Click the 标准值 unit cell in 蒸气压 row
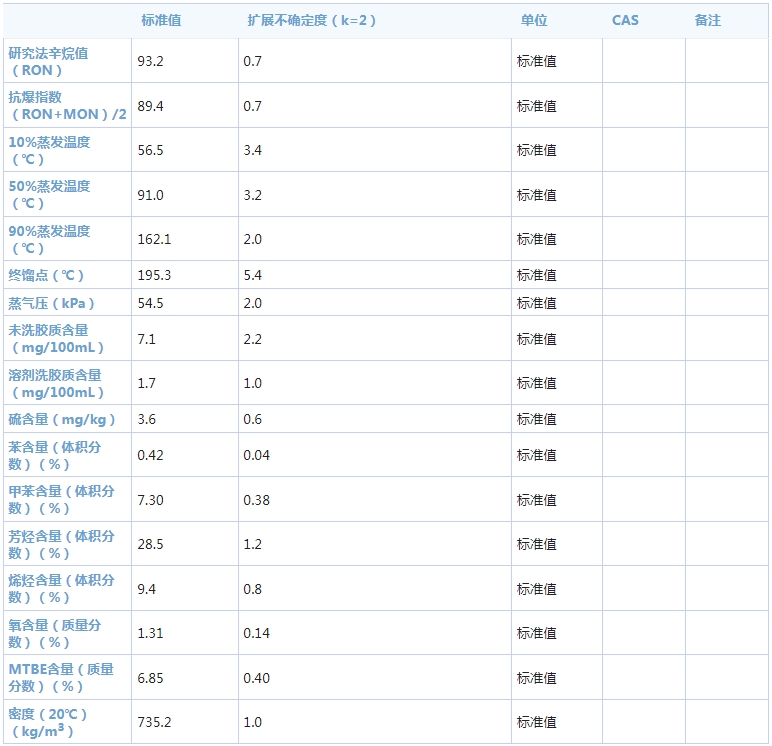Screen dimensions: 772x746 tap(537, 303)
